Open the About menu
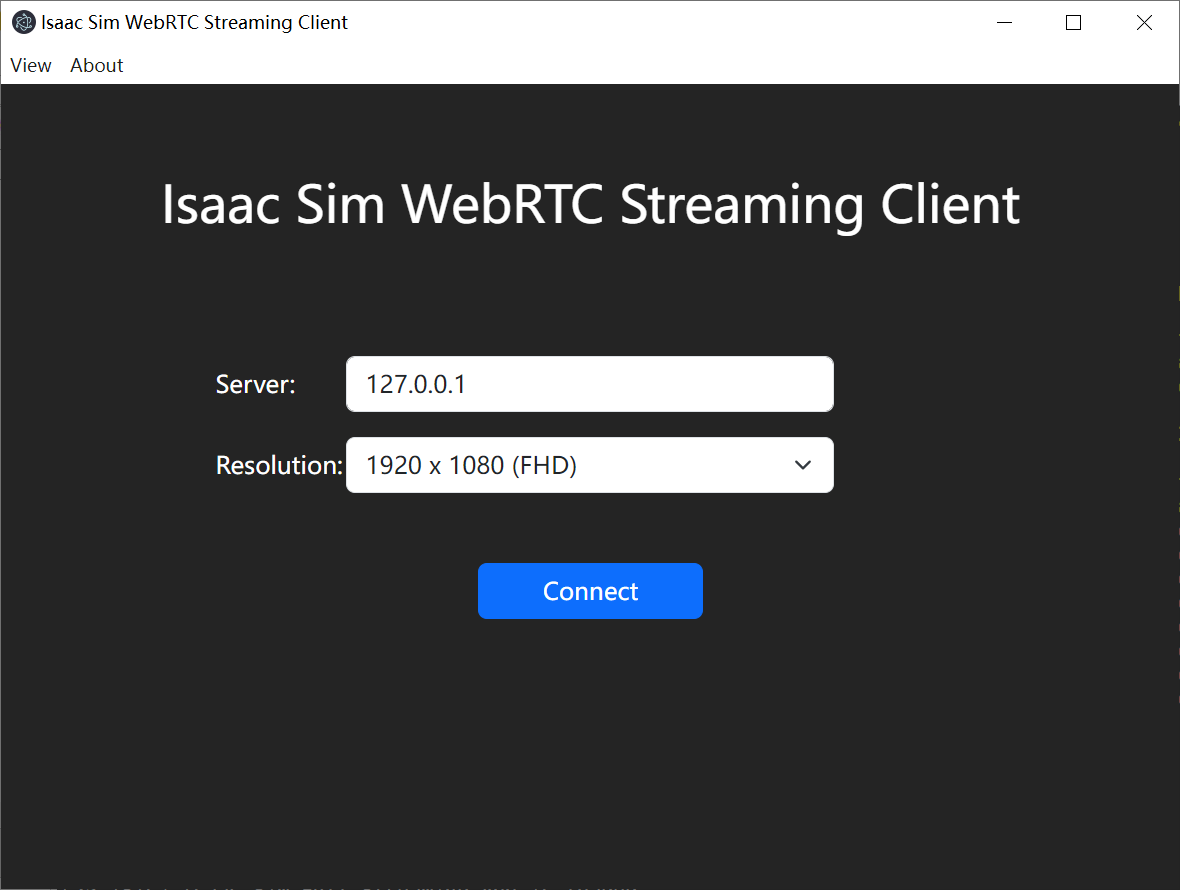Image resolution: width=1180 pixels, height=890 pixels. point(96,65)
